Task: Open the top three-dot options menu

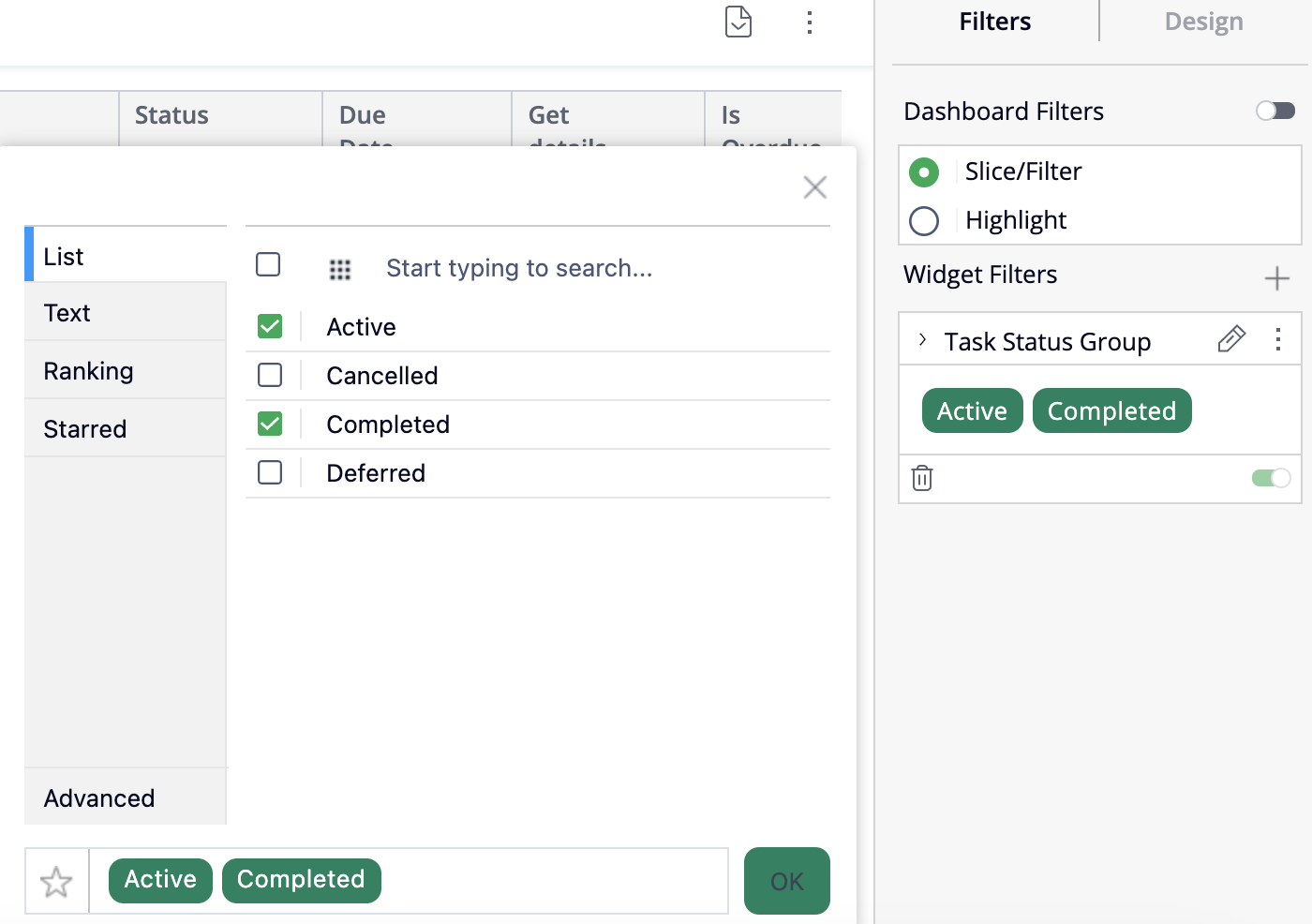Action: point(810,22)
